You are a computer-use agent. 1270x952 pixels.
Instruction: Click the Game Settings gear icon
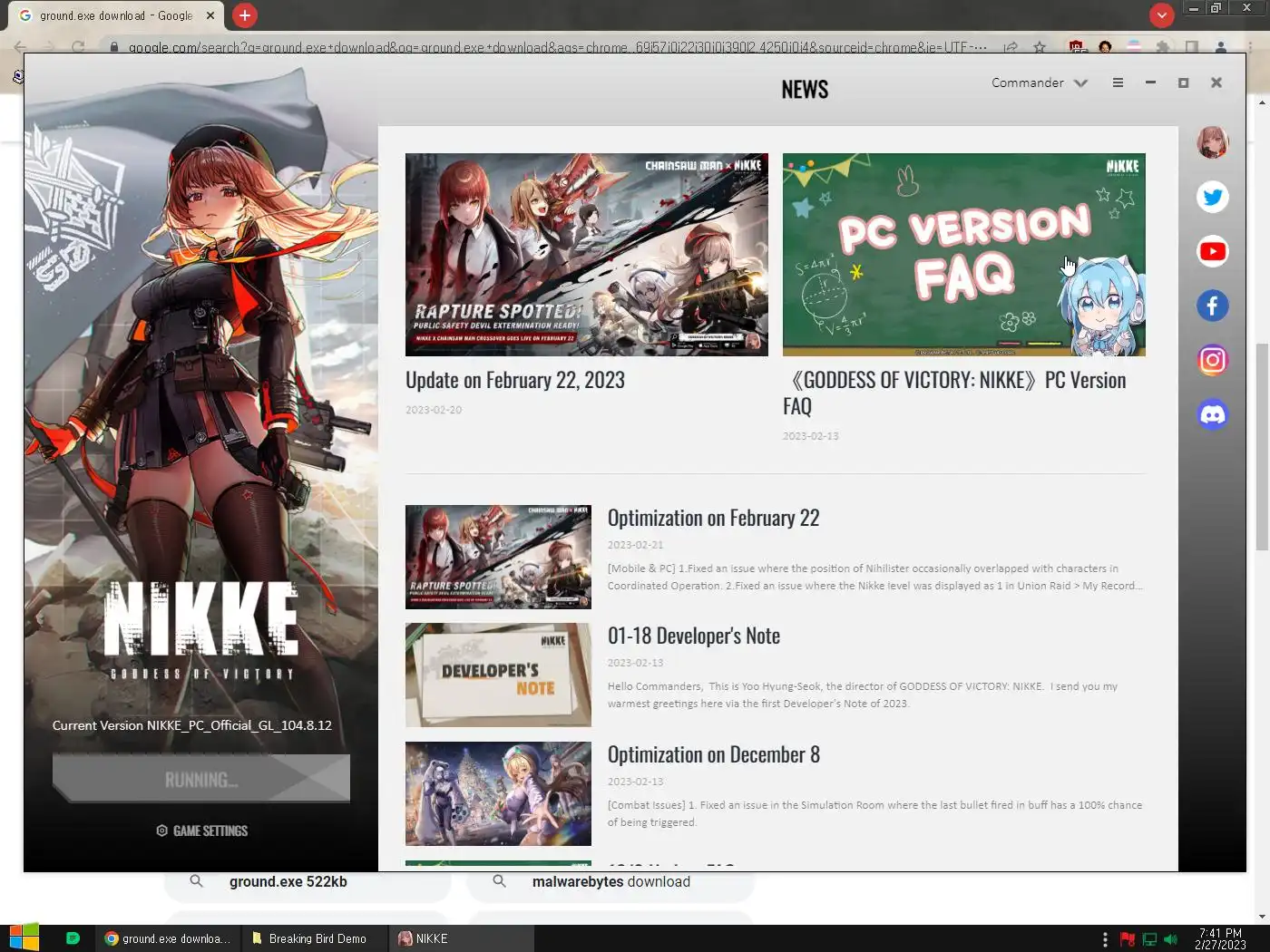coord(161,831)
